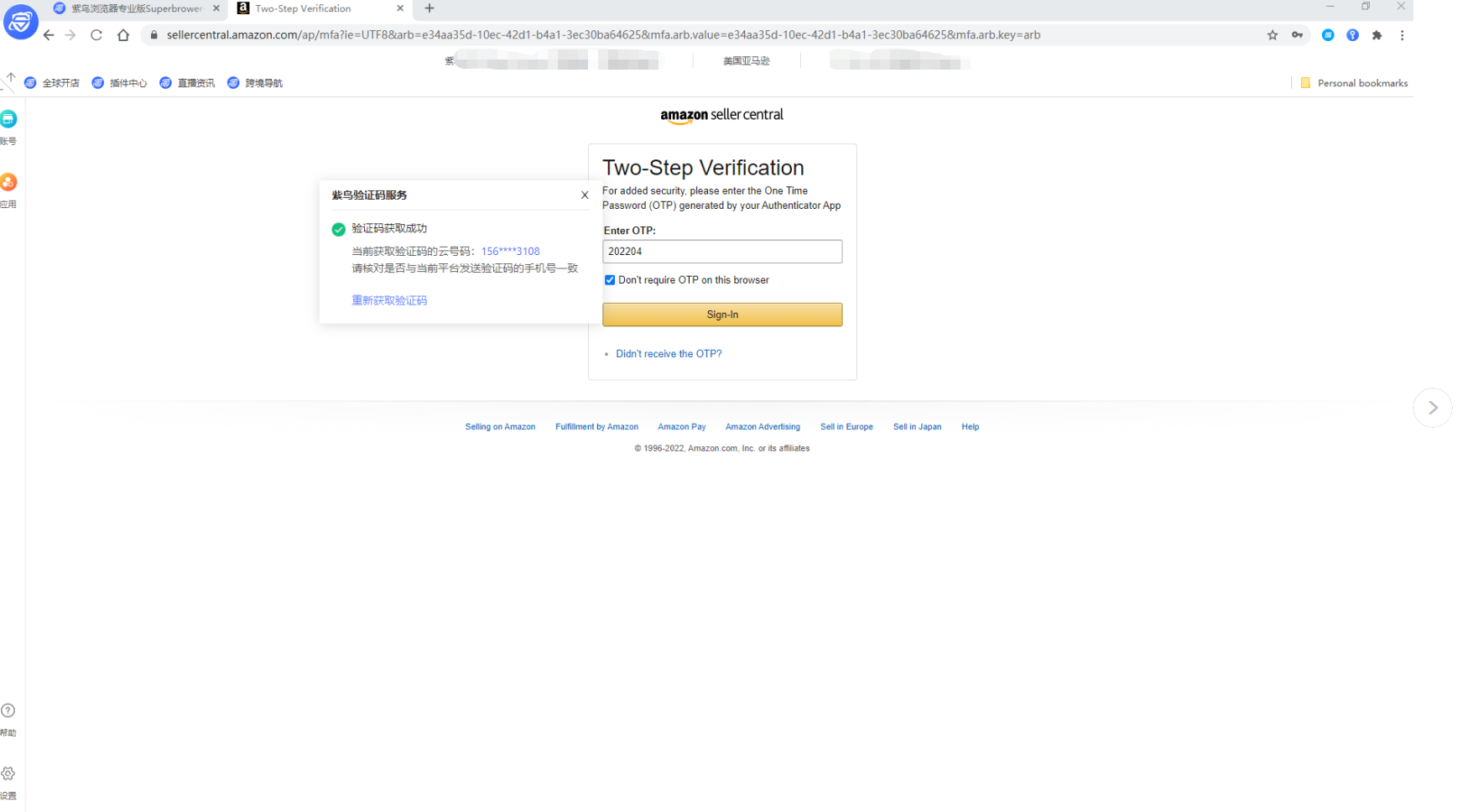Open the Personal bookmarks folder
This screenshot has height=812, width=1468.
1354,83
